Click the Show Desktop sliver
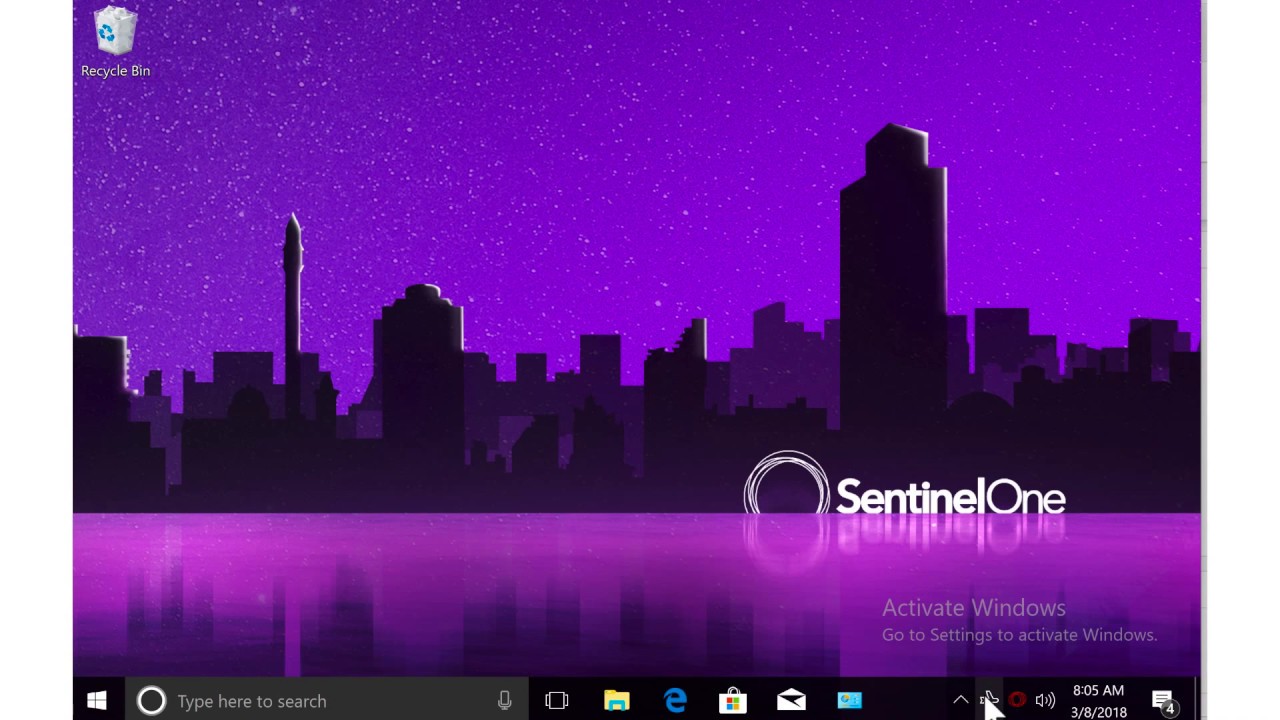The height and width of the screenshot is (720, 1280). pyautogui.click(x=1197, y=701)
